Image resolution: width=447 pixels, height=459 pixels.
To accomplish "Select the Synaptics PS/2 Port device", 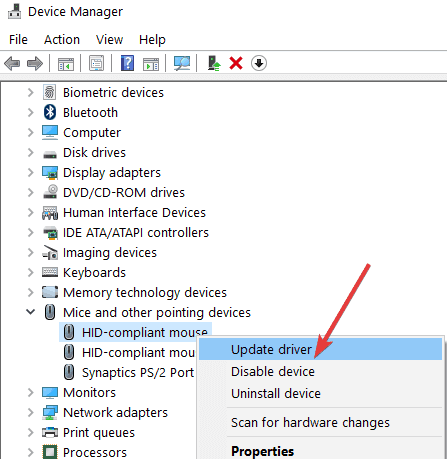I will click(x=138, y=372).
